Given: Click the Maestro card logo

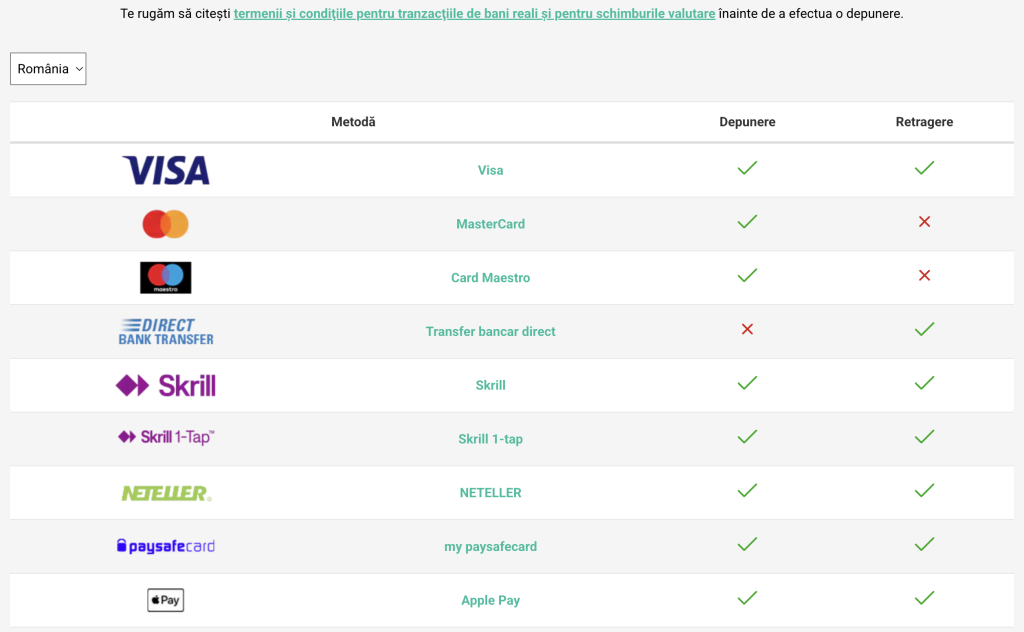Looking at the screenshot, I should [166, 277].
